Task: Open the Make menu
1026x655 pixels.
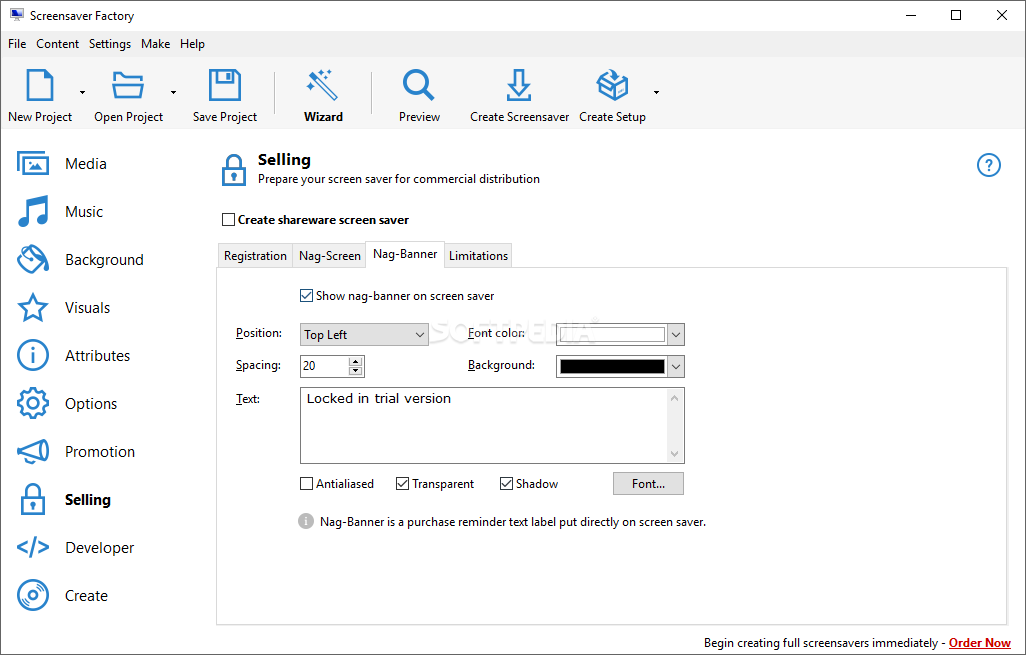Action: pos(156,44)
